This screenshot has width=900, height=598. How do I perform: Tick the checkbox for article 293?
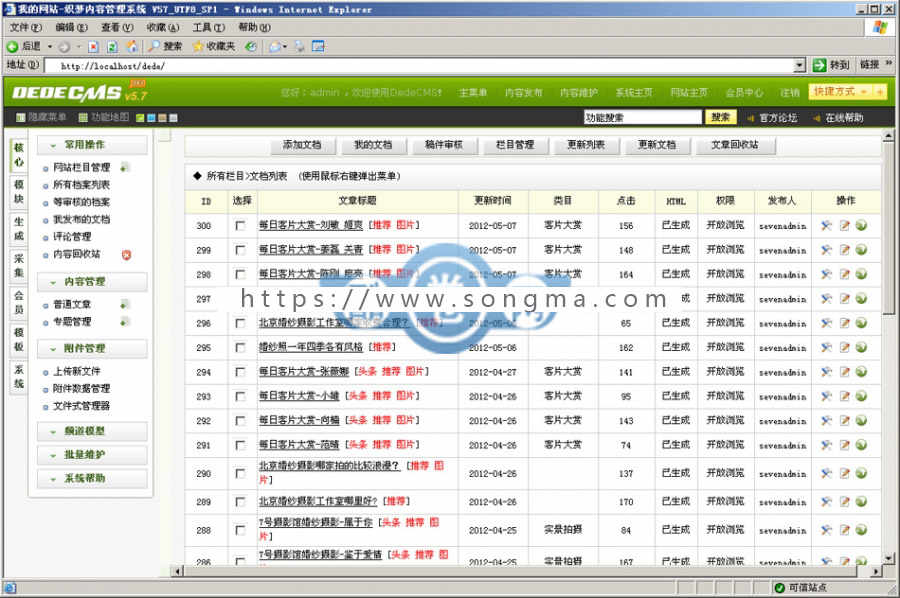point(240,396)
